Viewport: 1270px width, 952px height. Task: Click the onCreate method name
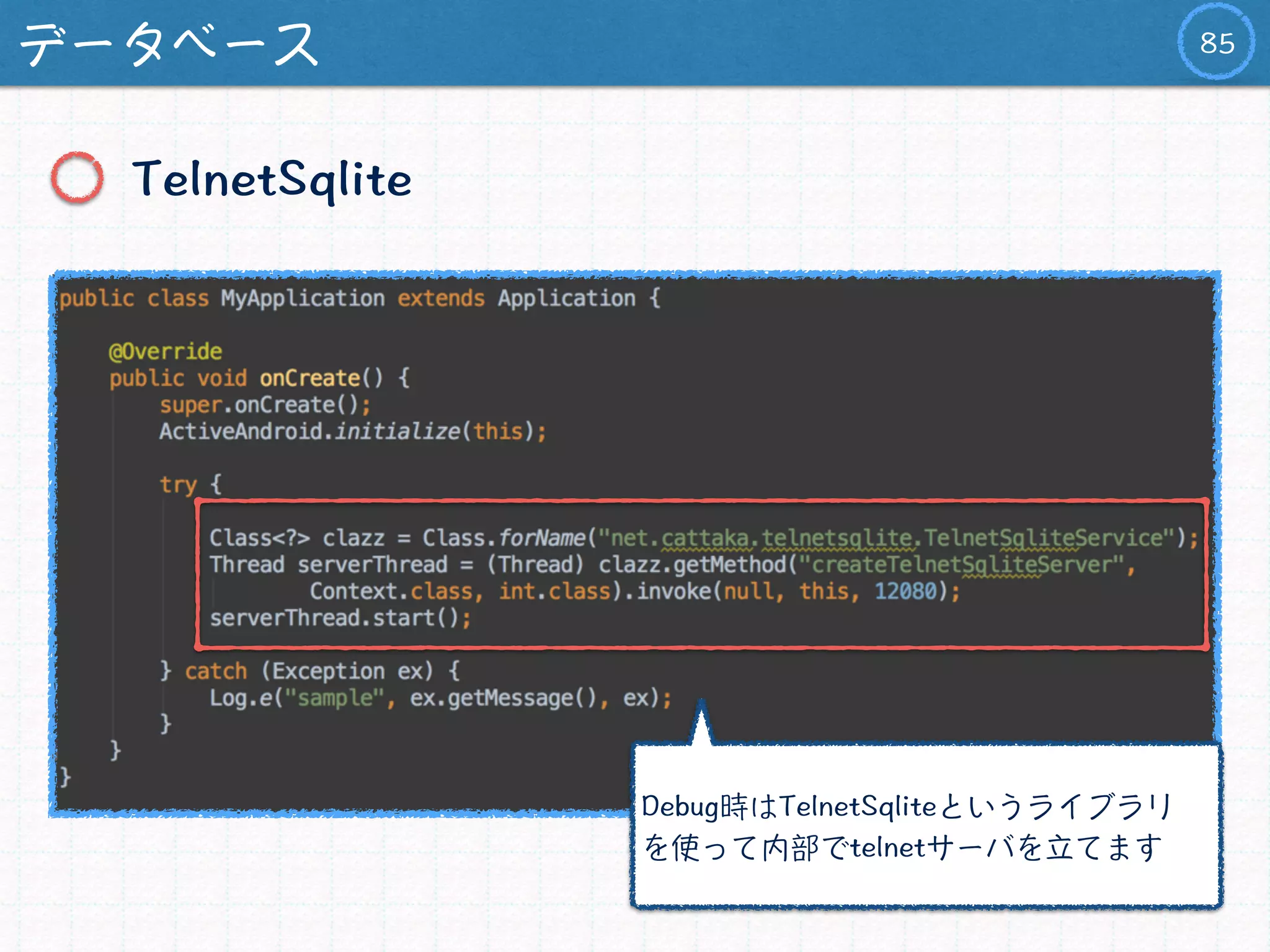pos(309,378)
